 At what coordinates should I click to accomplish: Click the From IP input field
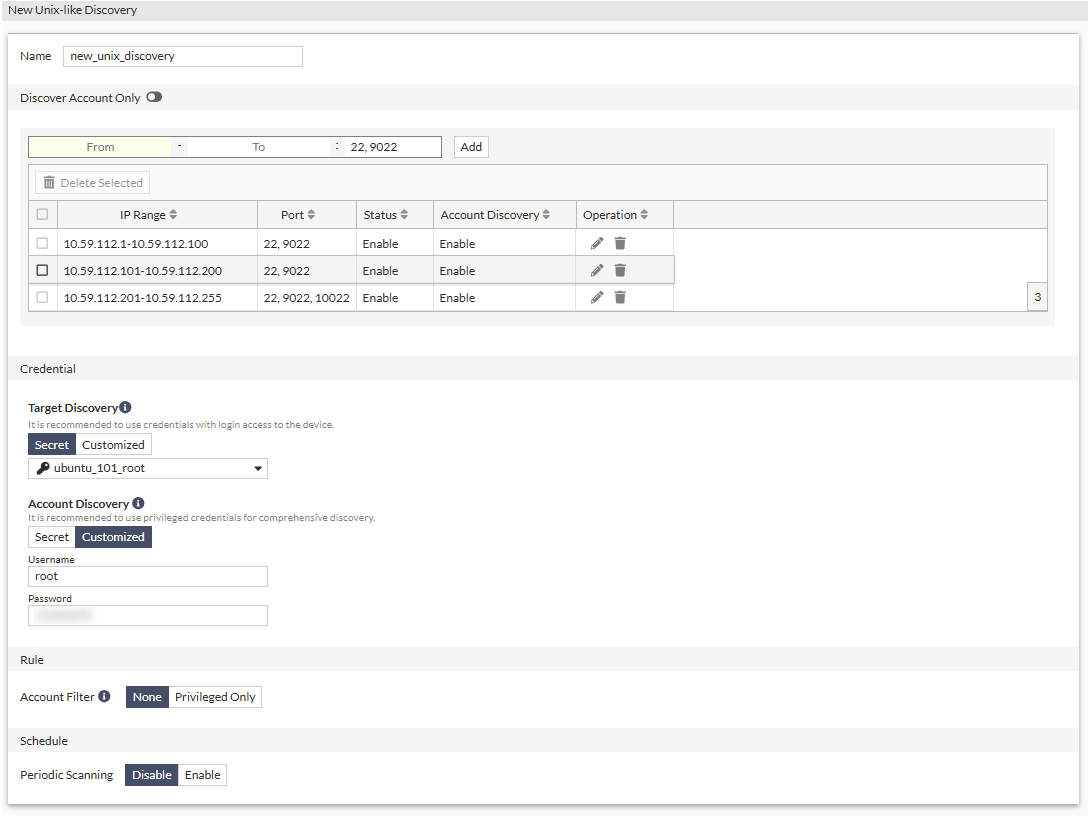[x=101, y=147]
